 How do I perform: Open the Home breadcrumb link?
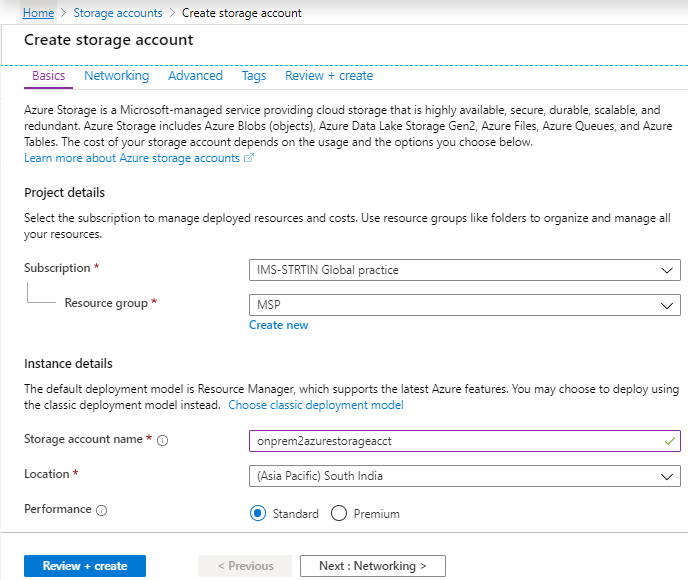point(38,13)
